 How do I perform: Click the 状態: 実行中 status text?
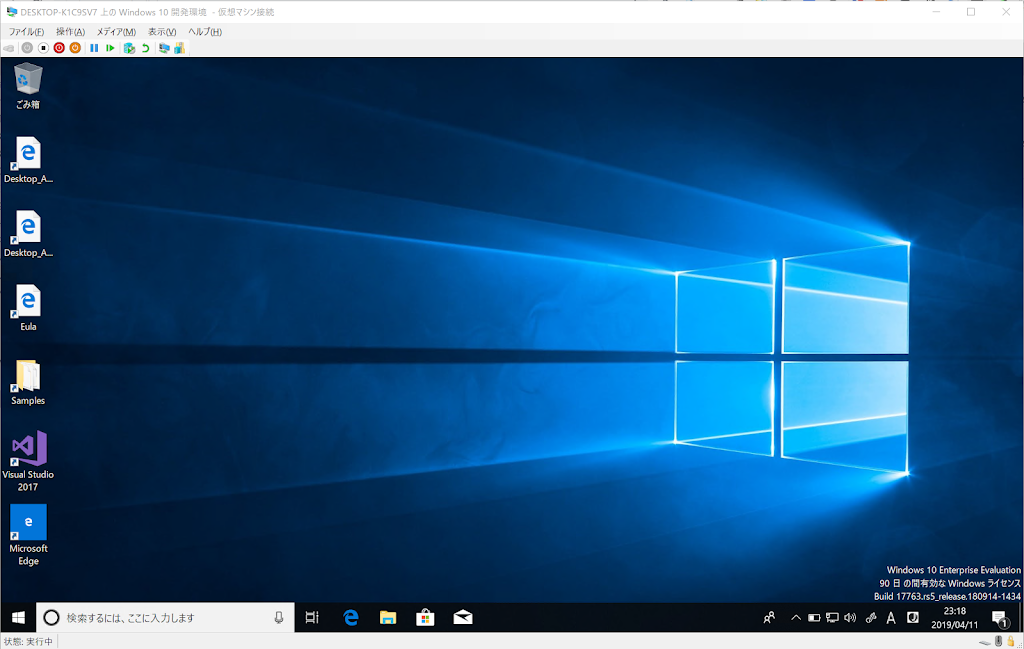tap(28, 642)
